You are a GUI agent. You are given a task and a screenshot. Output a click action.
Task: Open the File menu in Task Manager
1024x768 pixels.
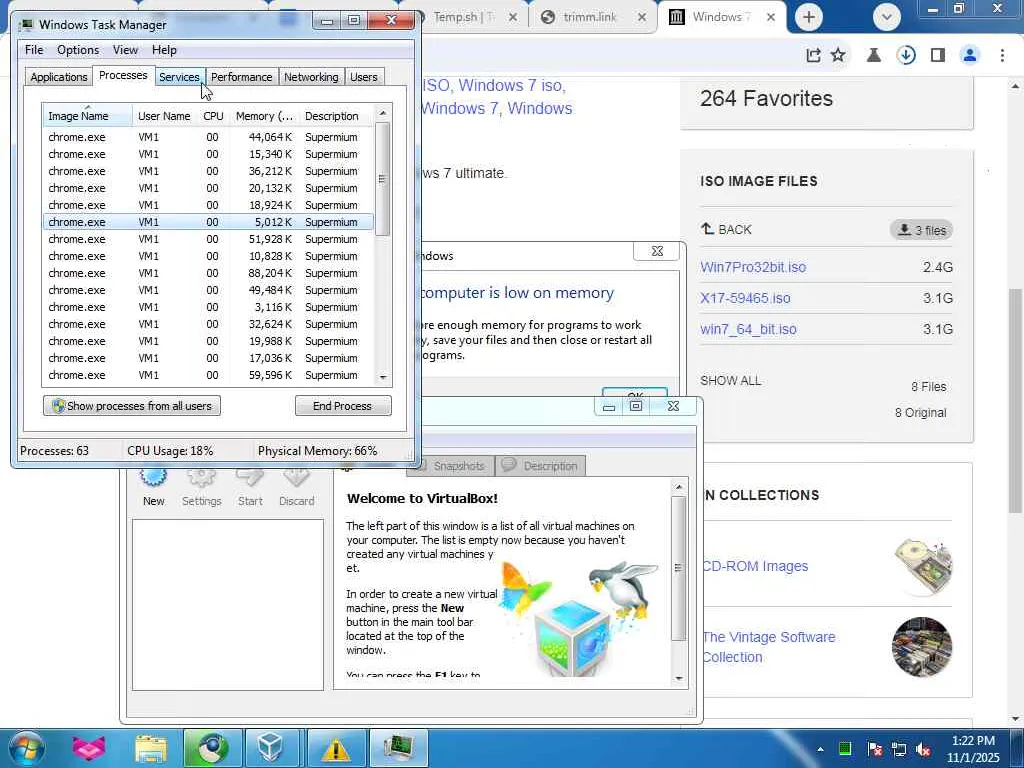[x=34, y=50]
